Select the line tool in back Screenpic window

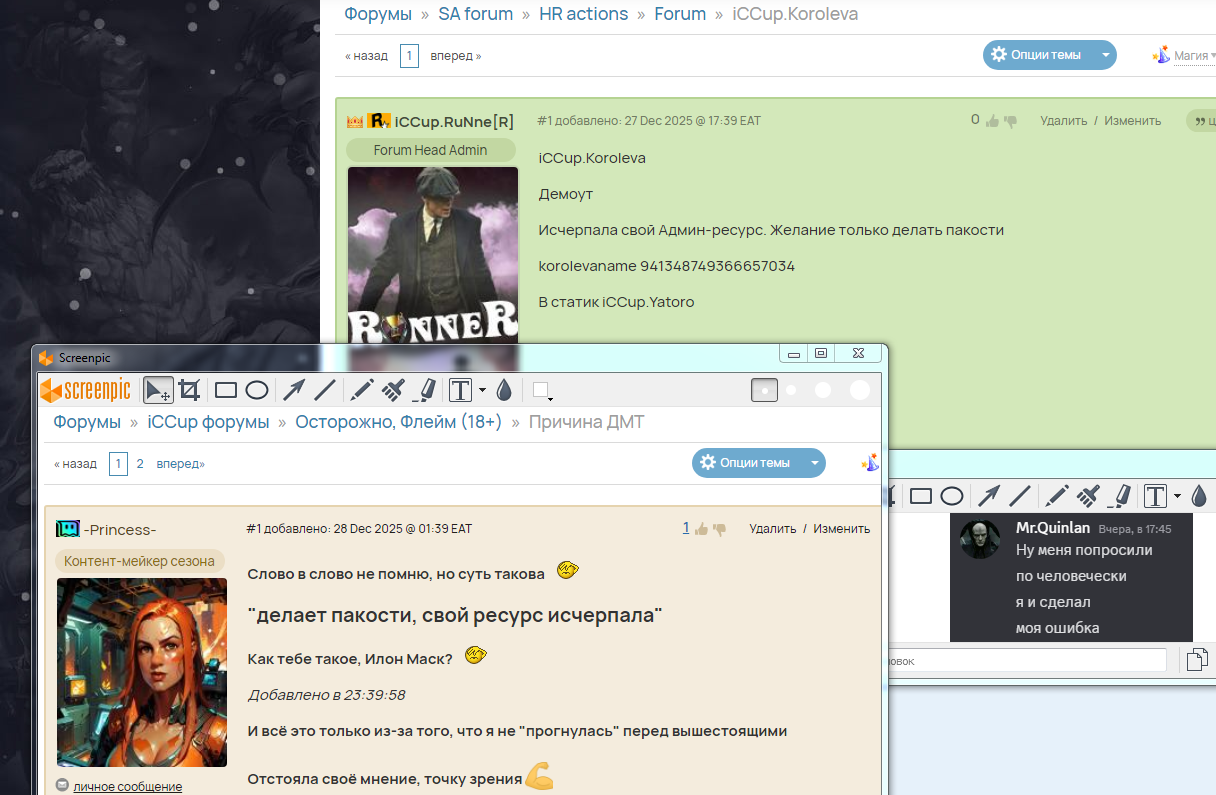pos(1020,495)
